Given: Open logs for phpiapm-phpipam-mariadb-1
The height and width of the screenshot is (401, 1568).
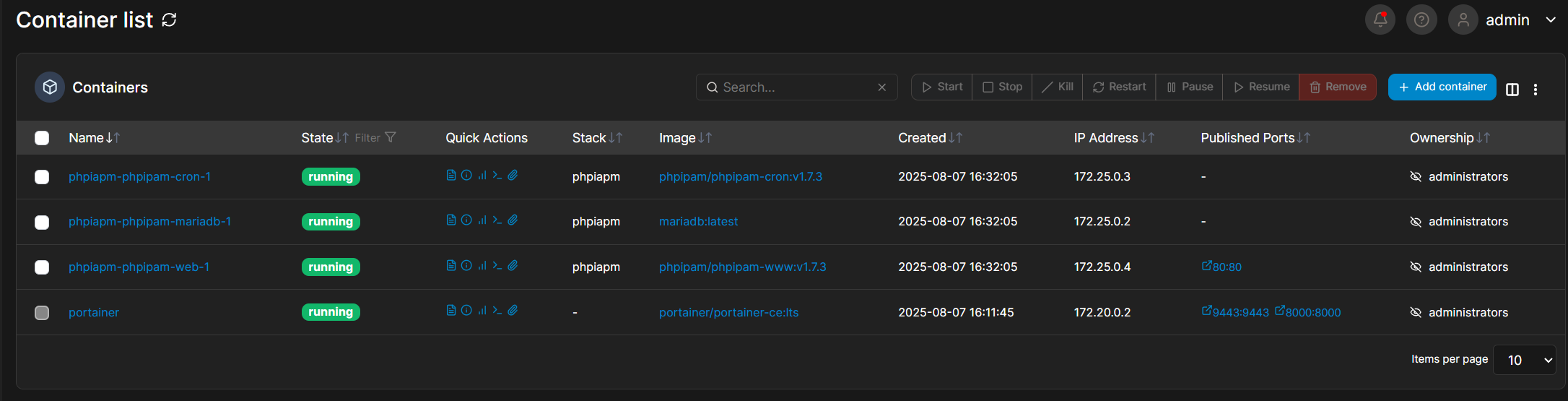Looking at the screenshot, I should [451, 220].
